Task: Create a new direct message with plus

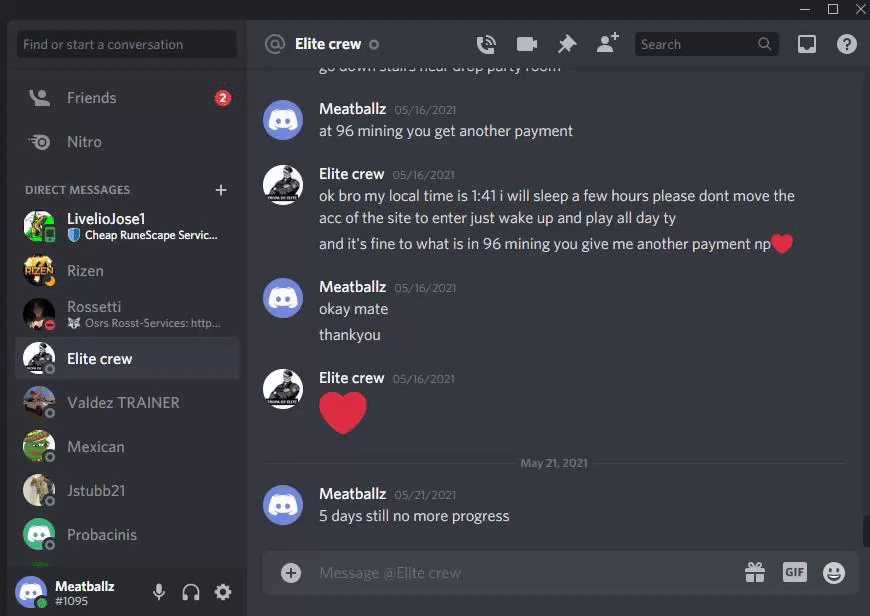Action: [x=221, y=190]
